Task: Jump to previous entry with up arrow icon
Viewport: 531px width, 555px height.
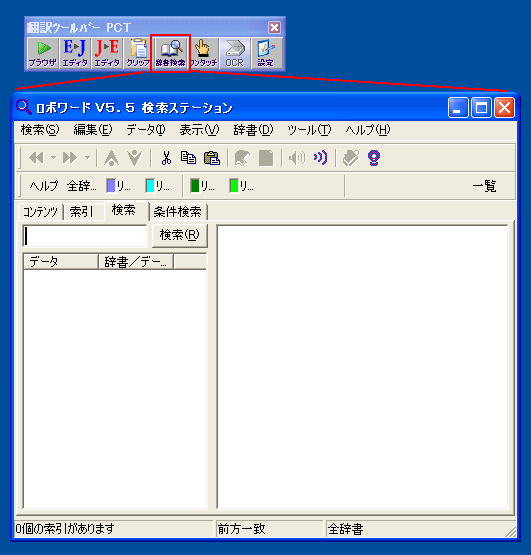Action: 112,158
